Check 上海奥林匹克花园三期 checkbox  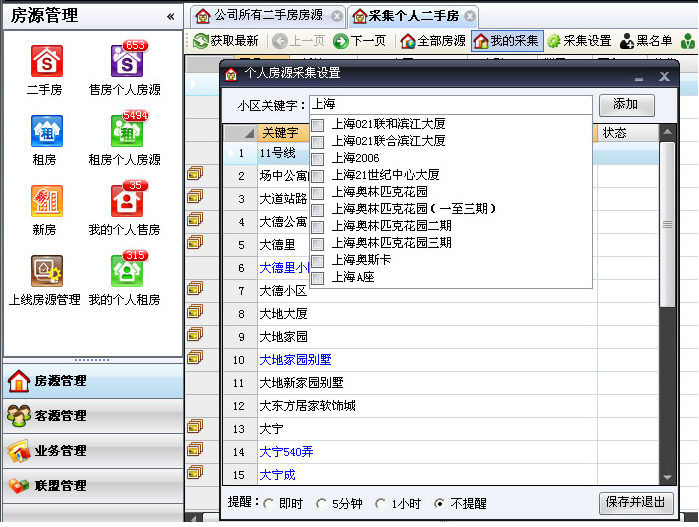click(318, 244)
